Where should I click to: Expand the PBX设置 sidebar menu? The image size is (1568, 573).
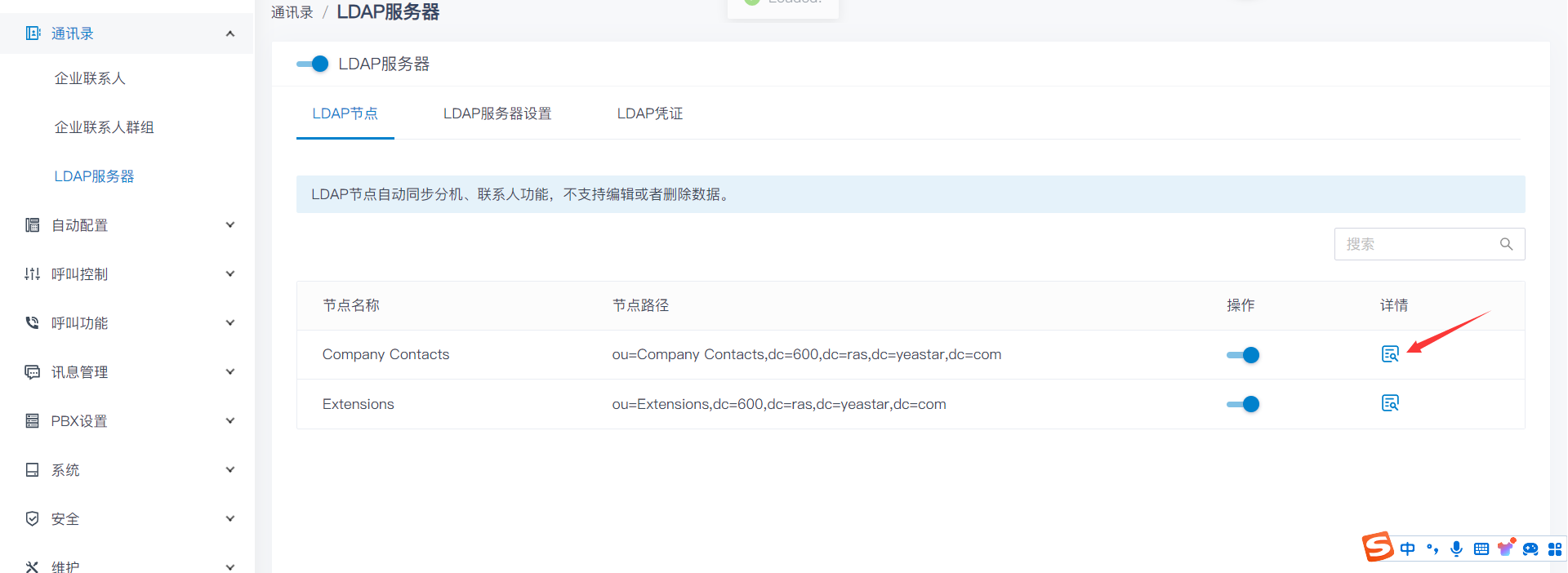pyautogui.click(x=230, y=421)
